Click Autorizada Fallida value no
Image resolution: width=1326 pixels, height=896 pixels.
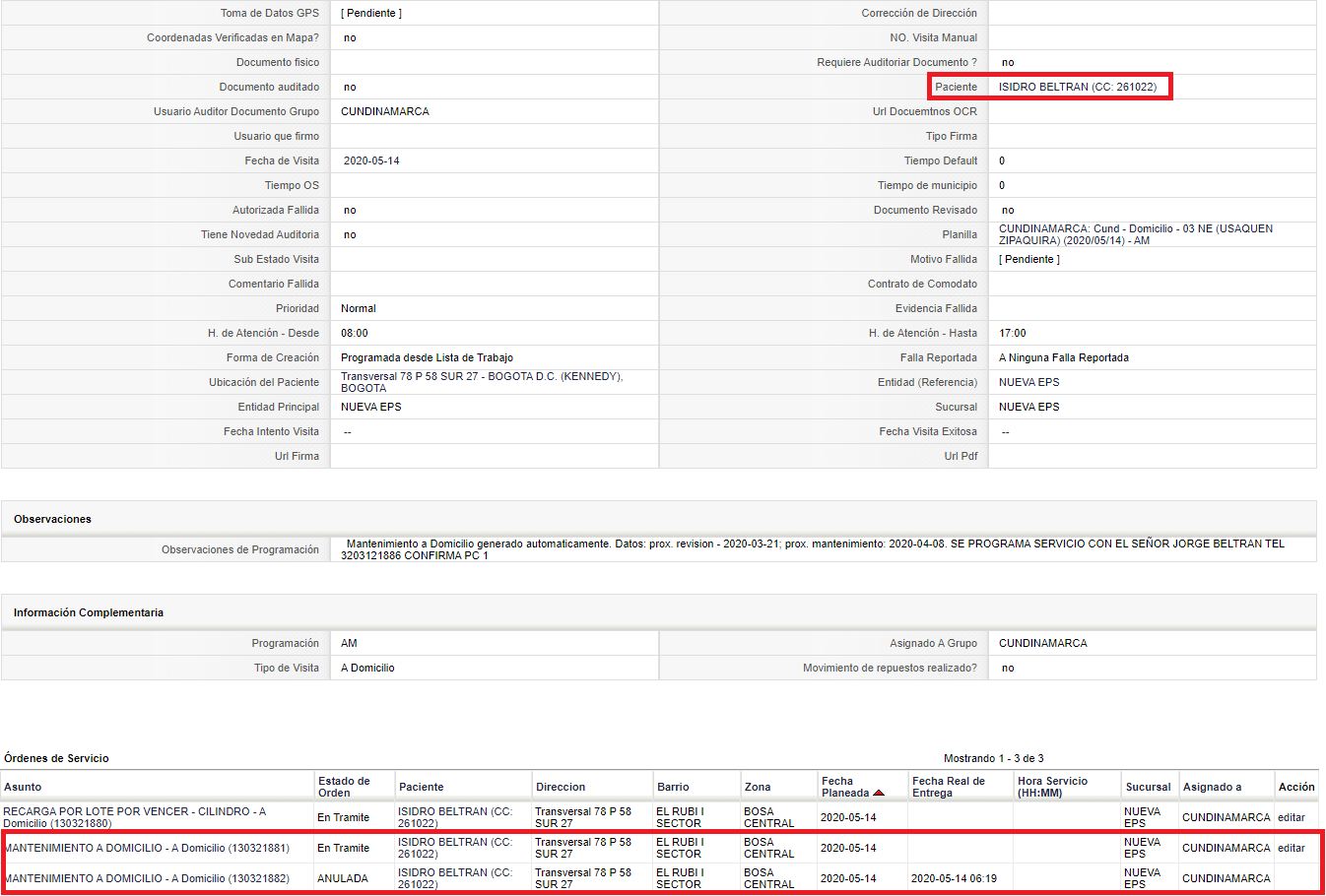pos(350,210)
